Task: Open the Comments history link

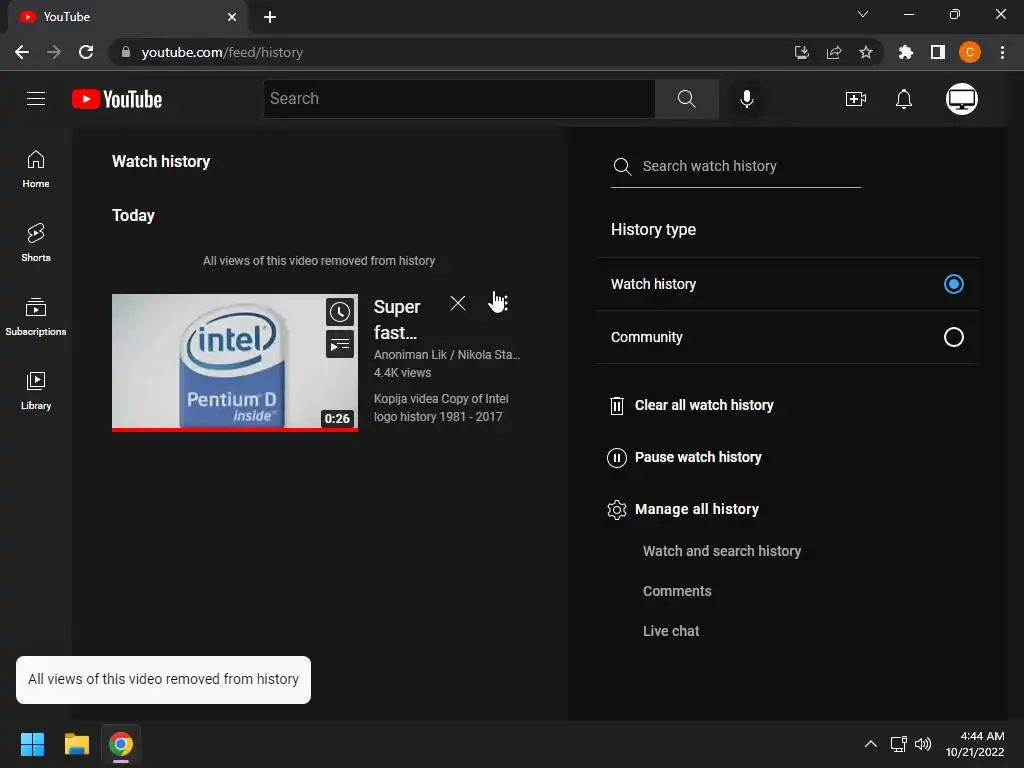Action: pos(677,591)
